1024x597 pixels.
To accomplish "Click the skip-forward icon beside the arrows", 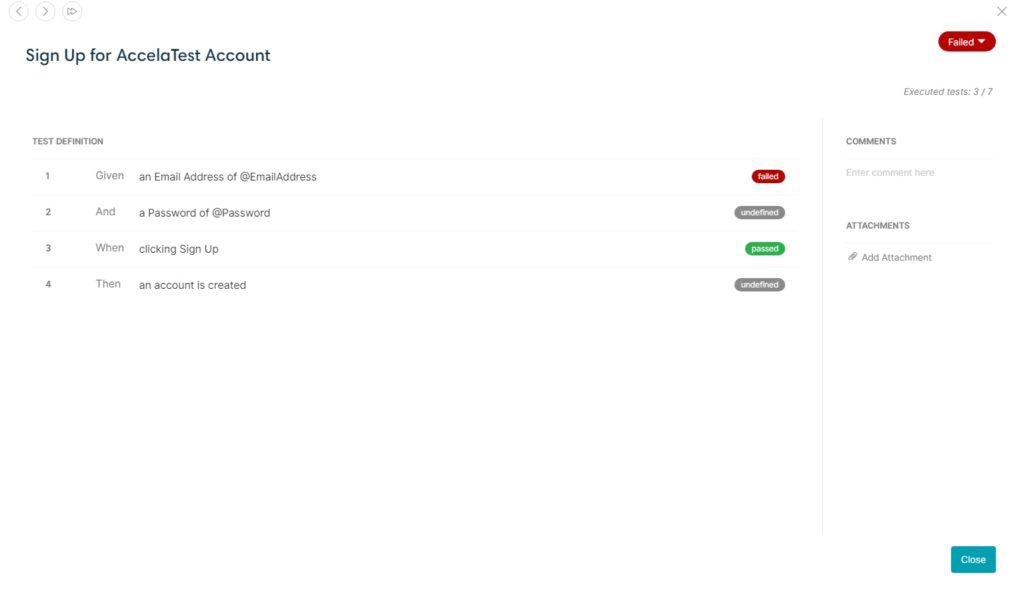I will tap(72, 11).
